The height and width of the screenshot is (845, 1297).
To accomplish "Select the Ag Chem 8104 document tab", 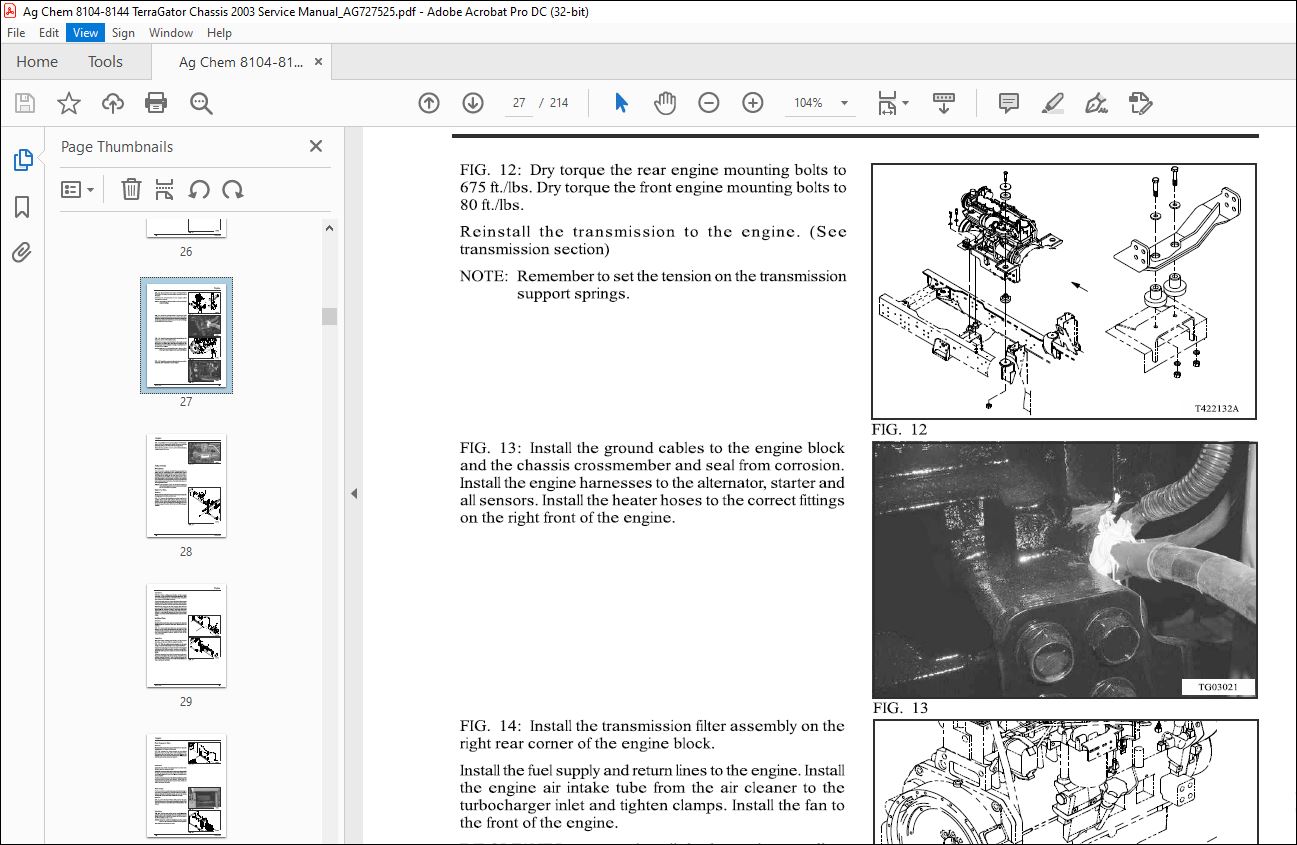I will [x=240, y=62].
